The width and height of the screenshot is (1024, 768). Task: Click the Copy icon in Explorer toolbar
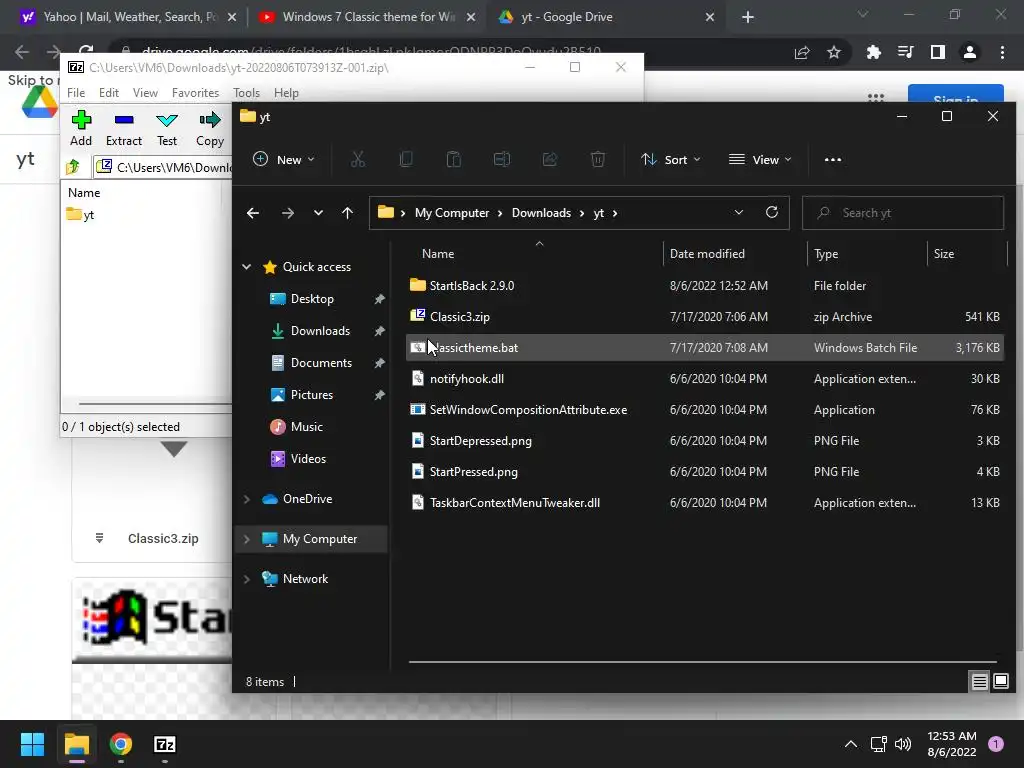point(406,159)
